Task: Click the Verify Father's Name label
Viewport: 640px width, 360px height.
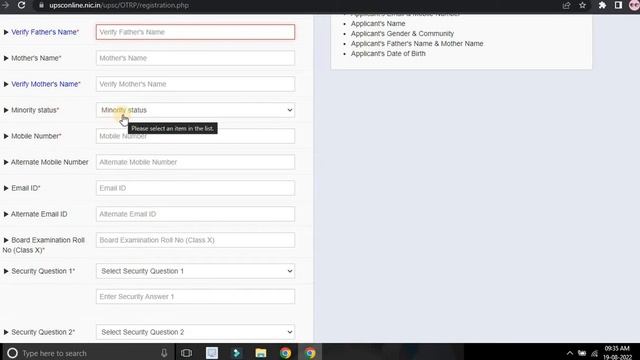Action: click(x=45, y=32)
